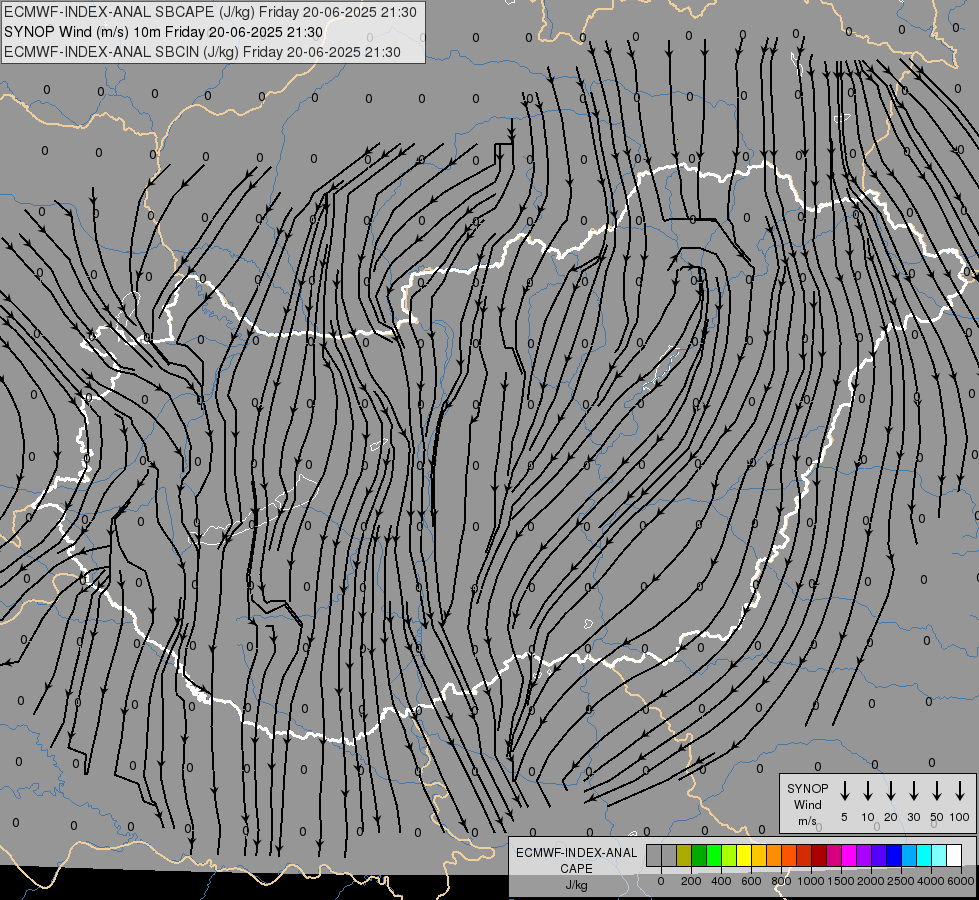Click the wind arrow above the 20 label
Screen dimensions: 979x900
point(891,791)
